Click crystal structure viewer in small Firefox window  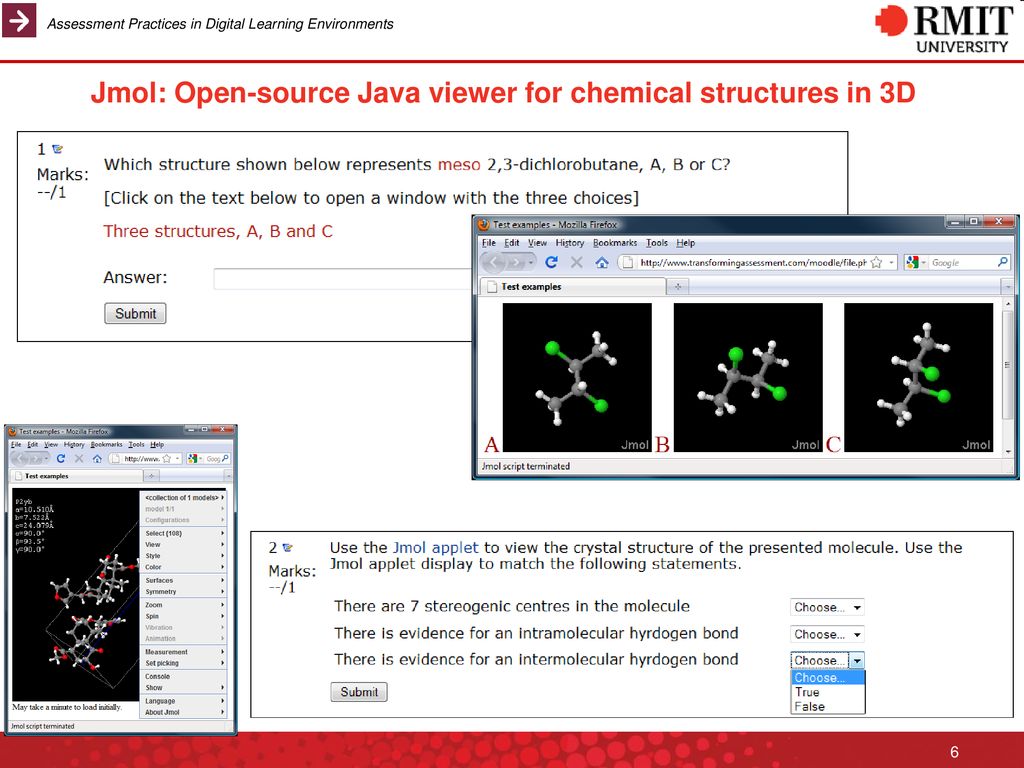pos(76,595)
